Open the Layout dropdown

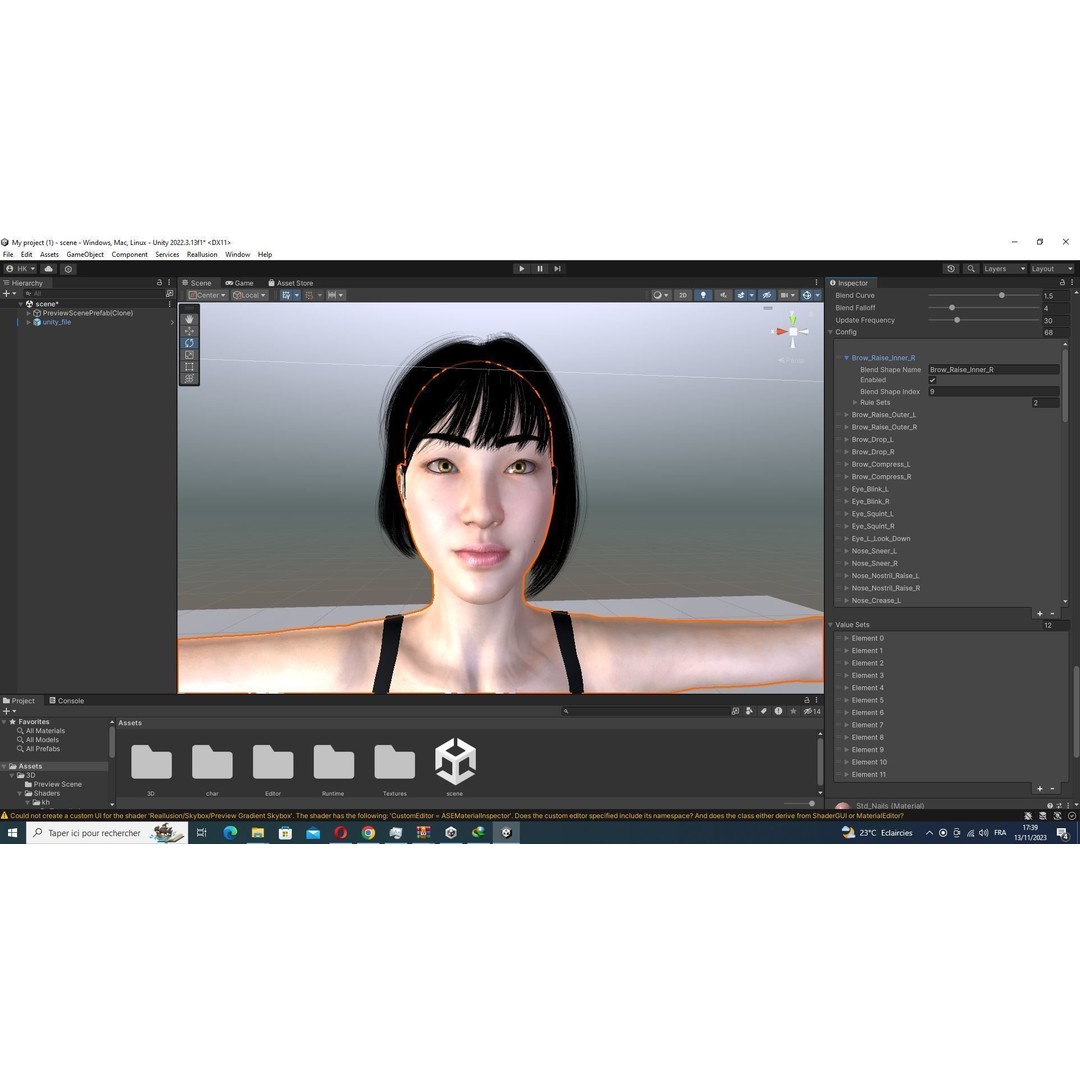point(1052,269)
